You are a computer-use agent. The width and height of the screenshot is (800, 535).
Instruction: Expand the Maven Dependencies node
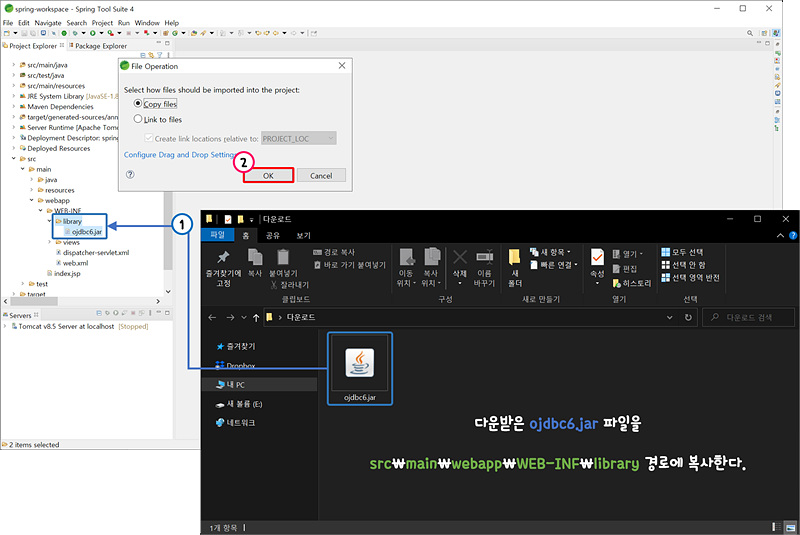(14, 107)
